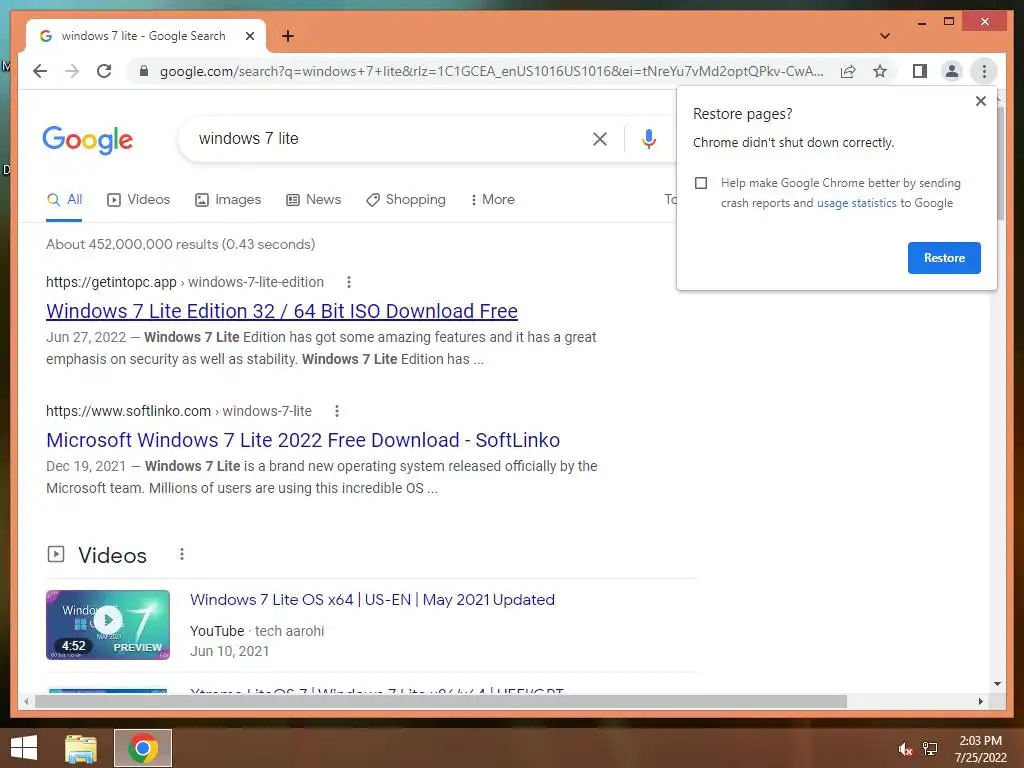Viewport: 1024px width, 768px height.
Task: Open options for the getintopc.app result
Action: point(349,282)
